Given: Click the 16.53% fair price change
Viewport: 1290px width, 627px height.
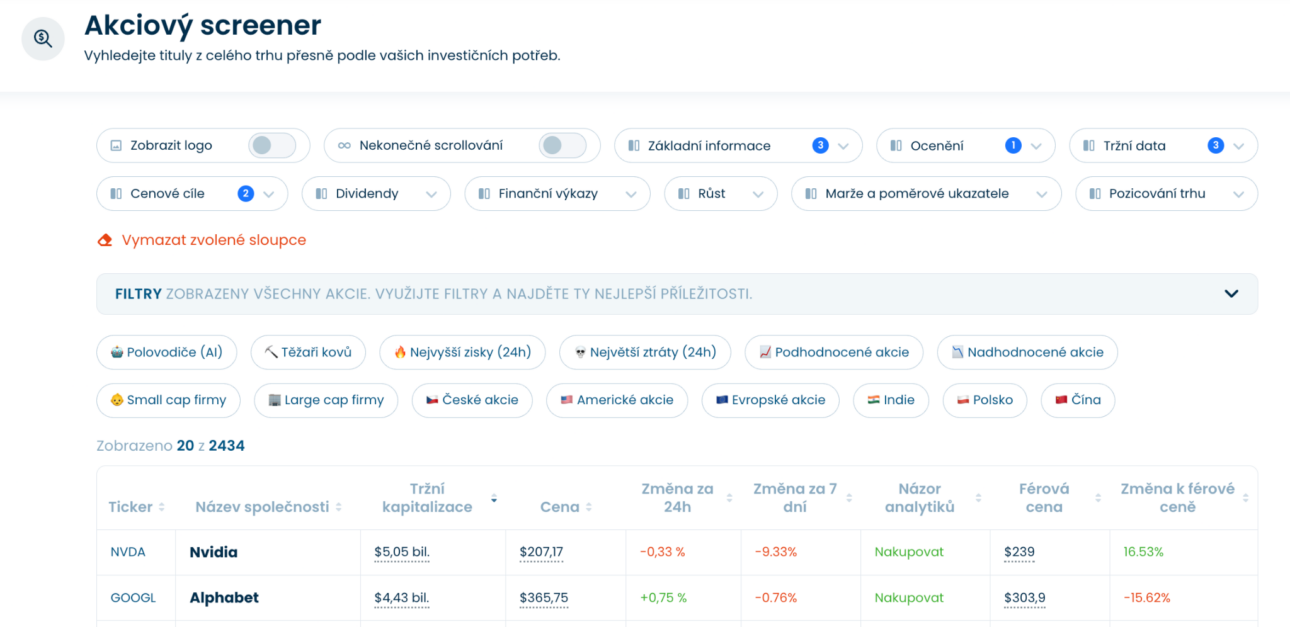Looking at the screenshot, I should tap(1144, 552).
